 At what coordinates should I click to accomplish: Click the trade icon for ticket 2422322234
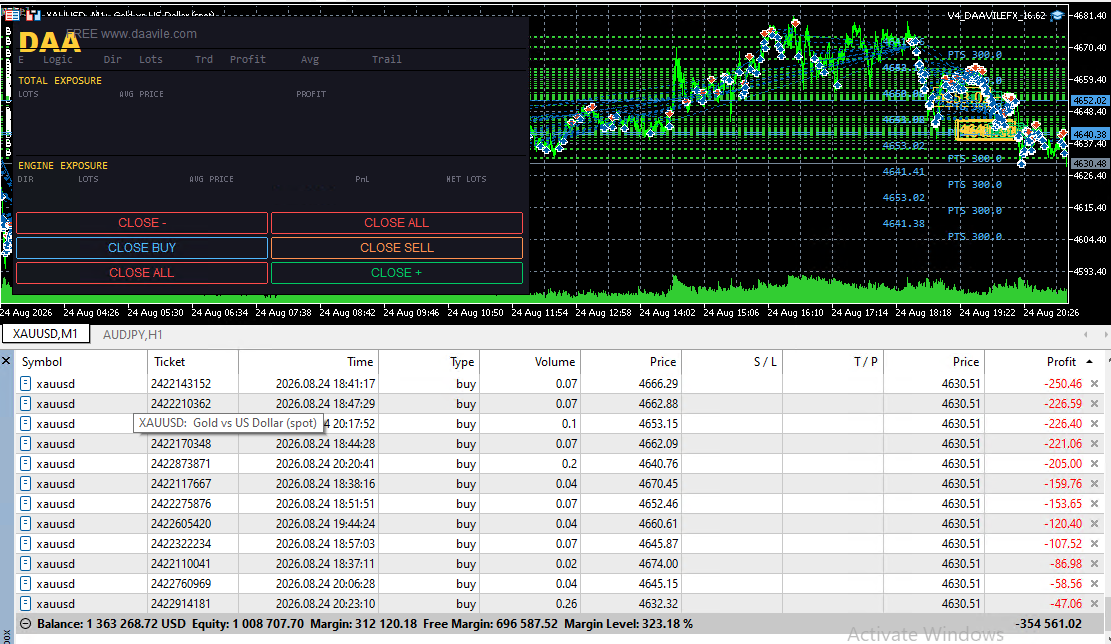tap(26, 543)
